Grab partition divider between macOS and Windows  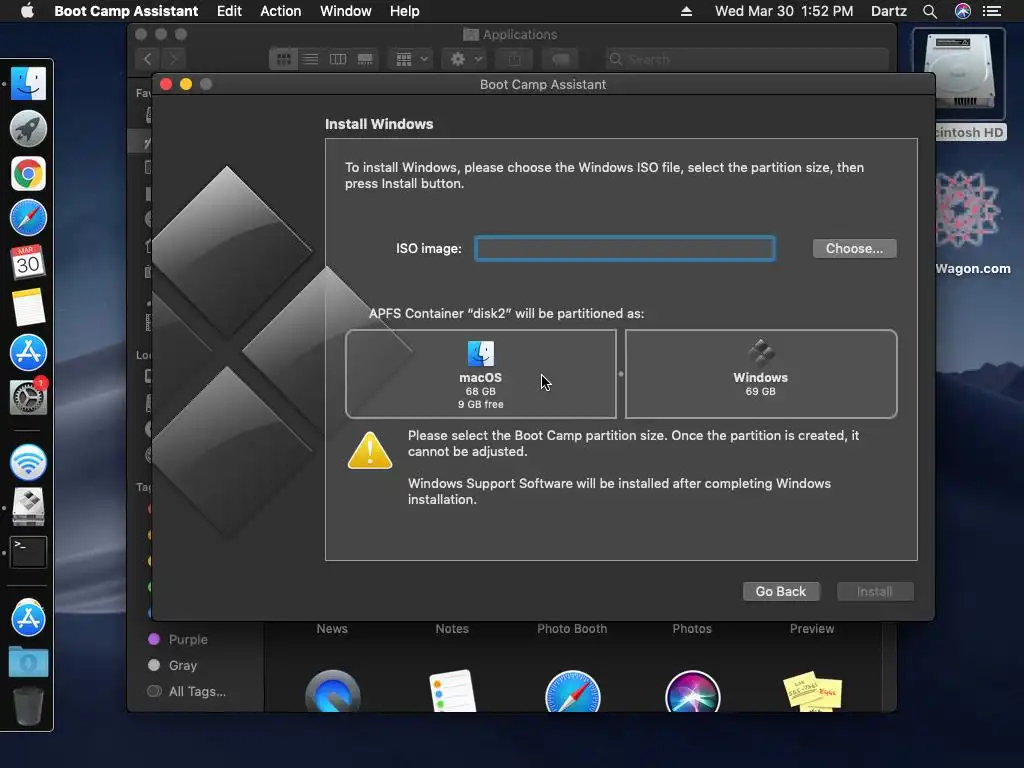(x=620, y=374)
